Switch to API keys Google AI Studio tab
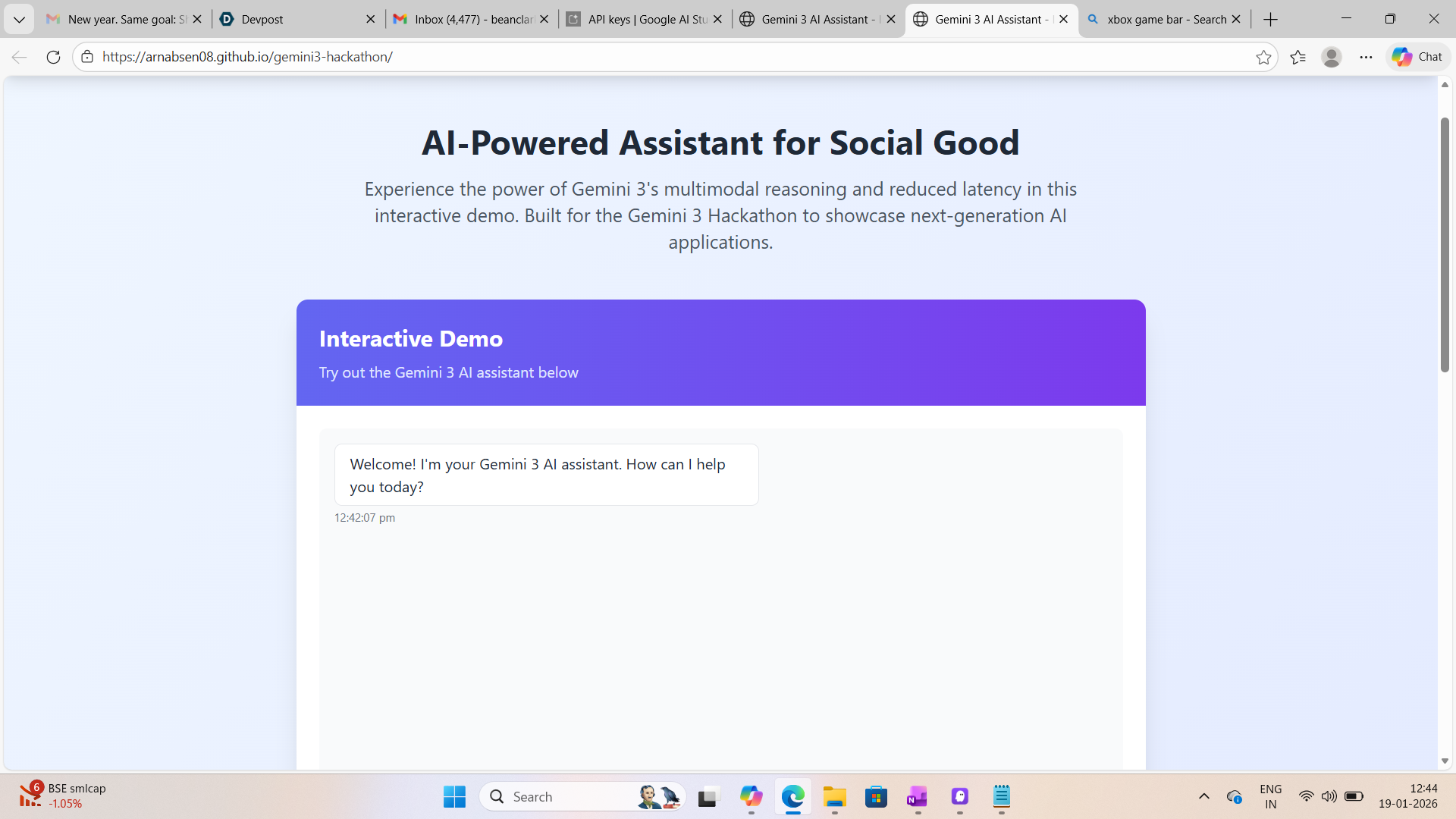This screenshot has height=819, width=1456. pyautogui.click(x=637, y=19)
